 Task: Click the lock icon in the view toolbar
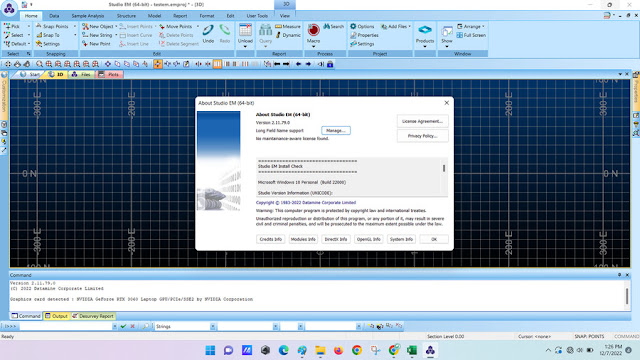click(330, 64)
